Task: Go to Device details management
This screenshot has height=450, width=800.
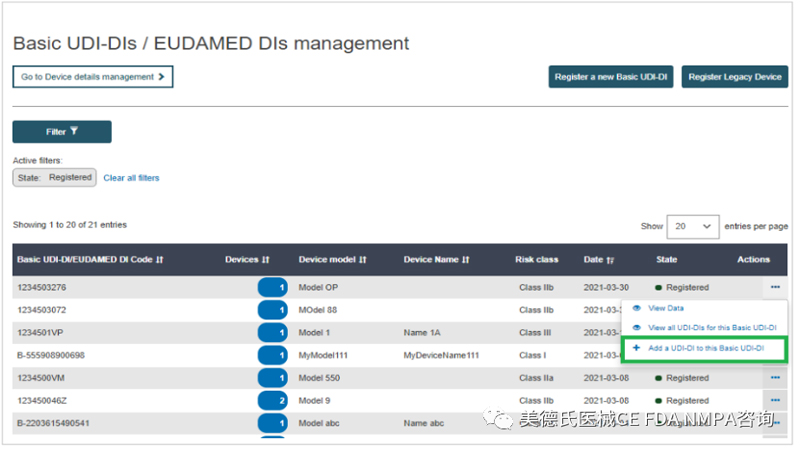Action: 92,77
